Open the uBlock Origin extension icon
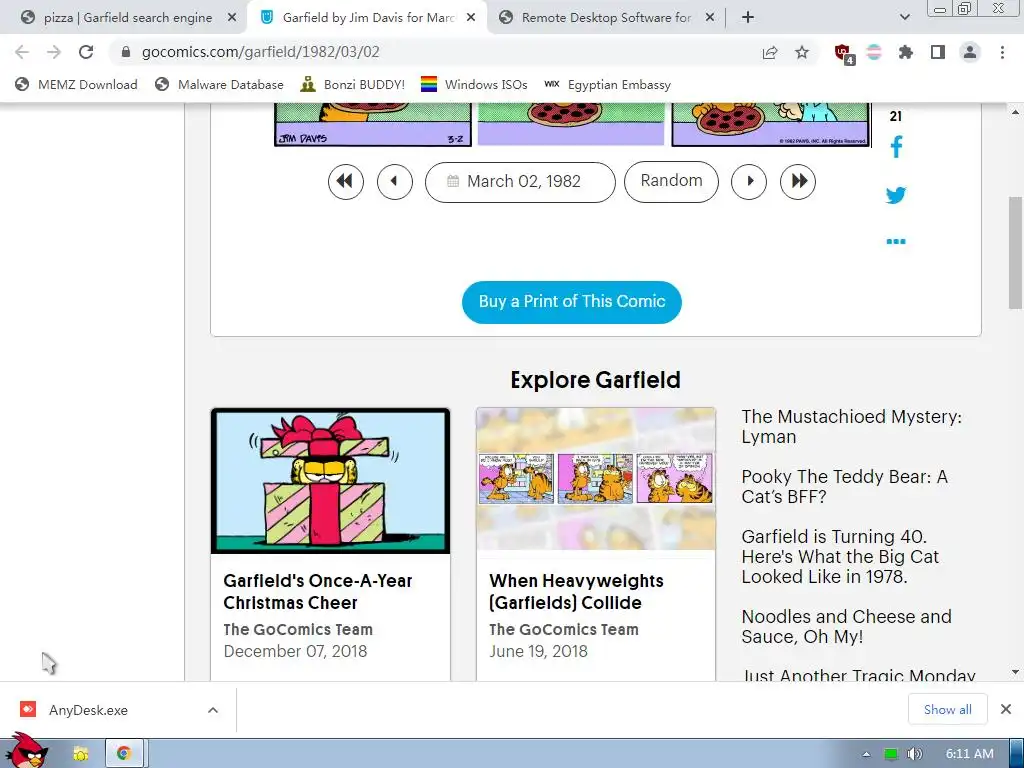The image size is (1024, 768). click(844, 54)
